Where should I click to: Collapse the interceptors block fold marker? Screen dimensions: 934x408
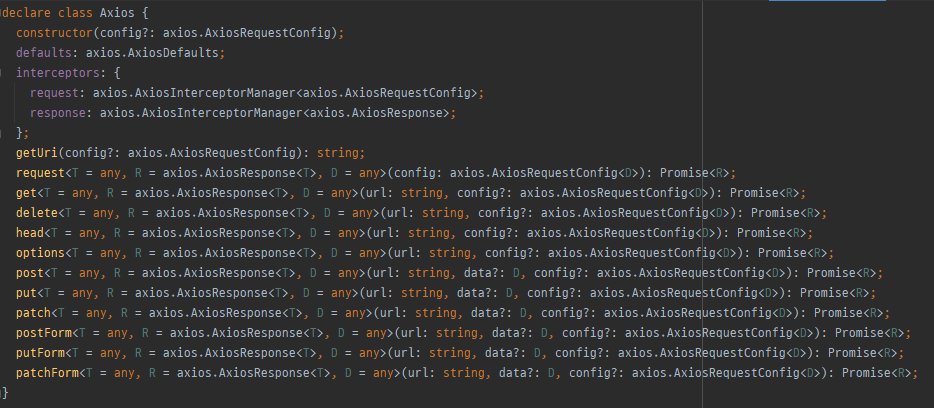coord(4,73)
